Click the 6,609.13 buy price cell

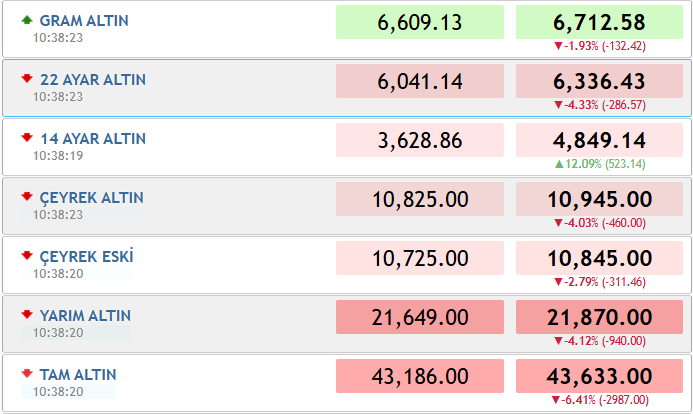click(420, 22)
